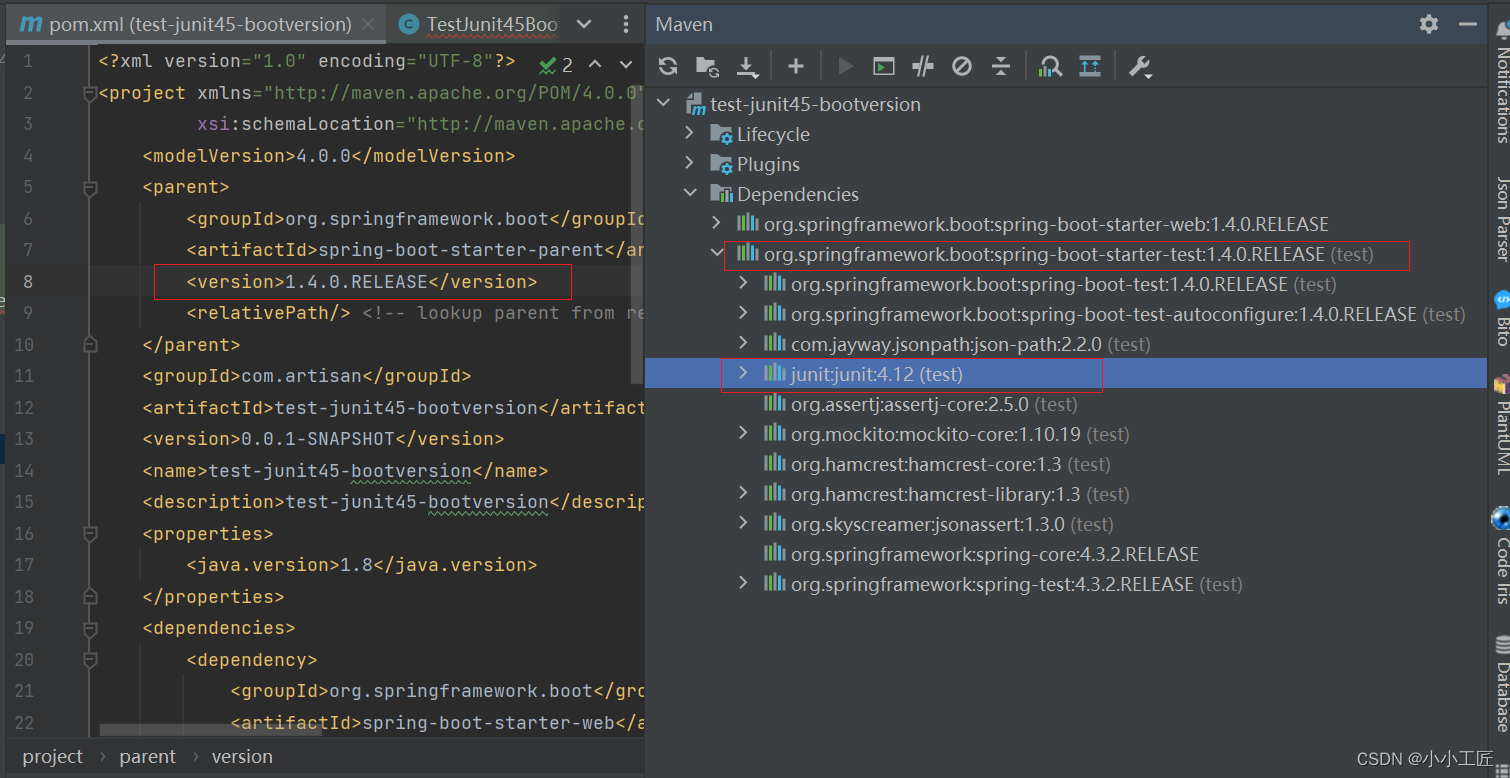The width and height of the screenshot is (1510, 778).
Task: Expand spring-boot-test-autoconfigure node
Action: (742, 314)
